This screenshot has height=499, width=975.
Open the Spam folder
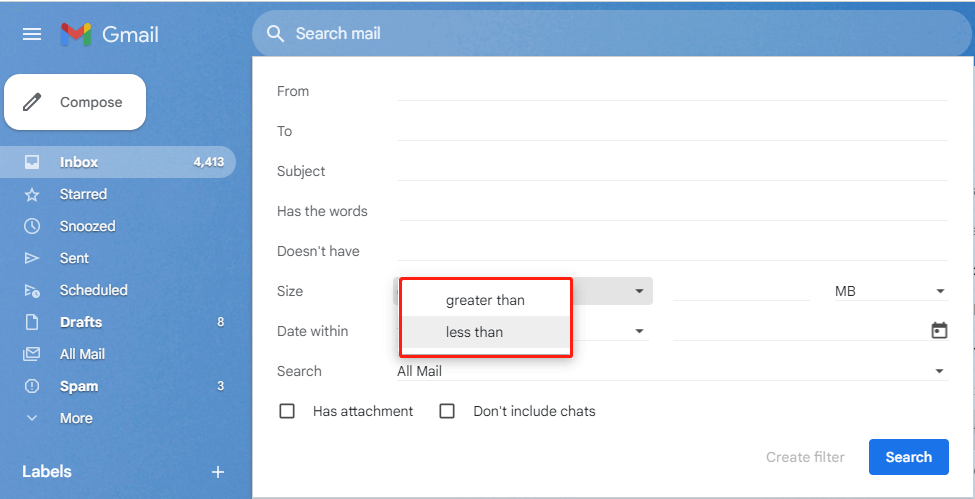(78, 386)
